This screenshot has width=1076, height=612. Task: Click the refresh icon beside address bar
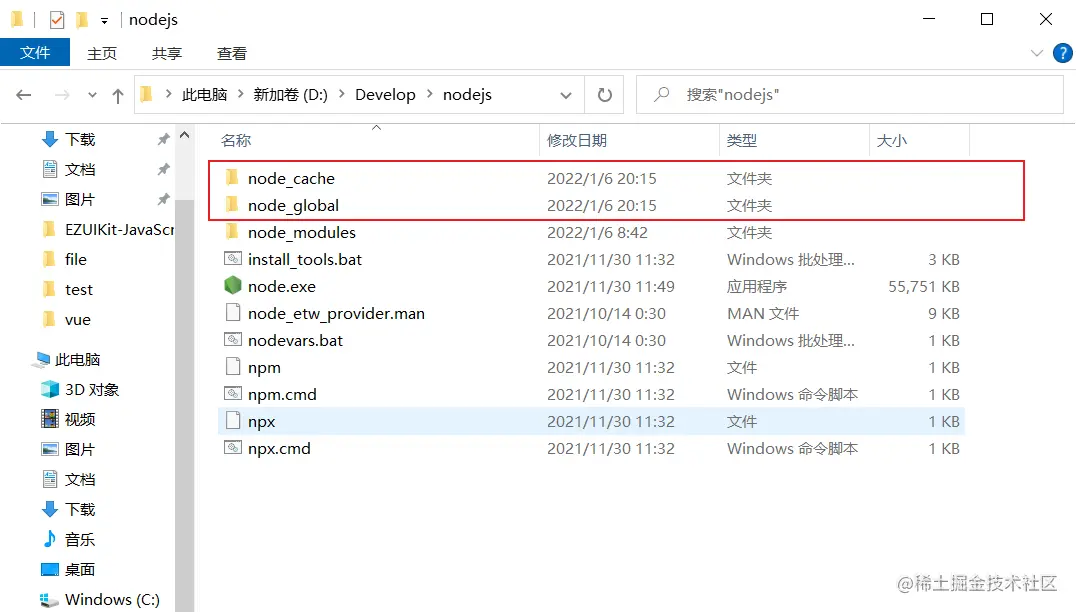click(605, 94)
